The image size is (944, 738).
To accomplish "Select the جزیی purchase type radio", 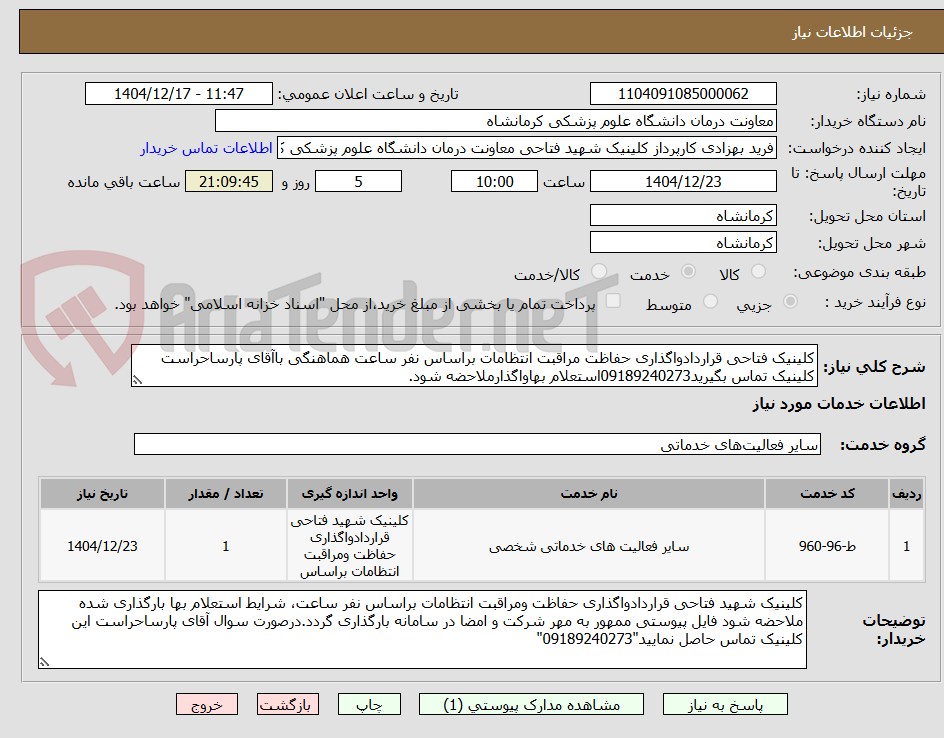I will pos(790,302).
